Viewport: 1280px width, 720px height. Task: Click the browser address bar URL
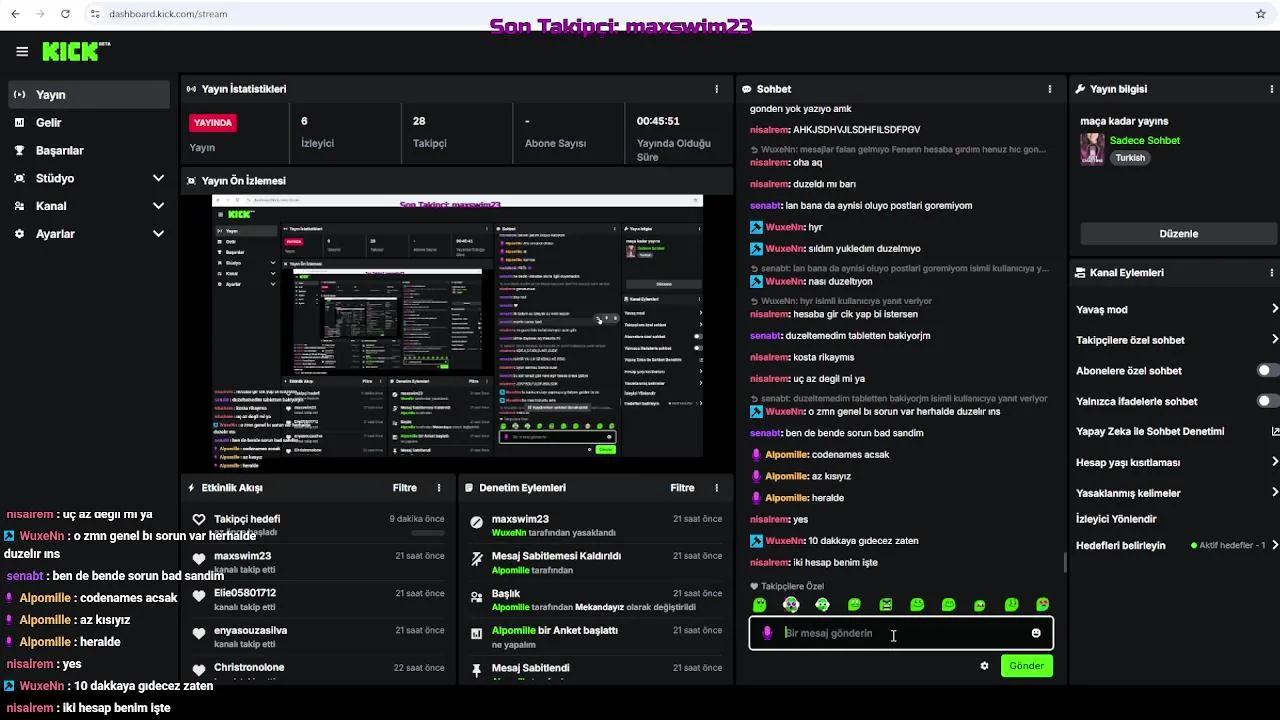168,14
